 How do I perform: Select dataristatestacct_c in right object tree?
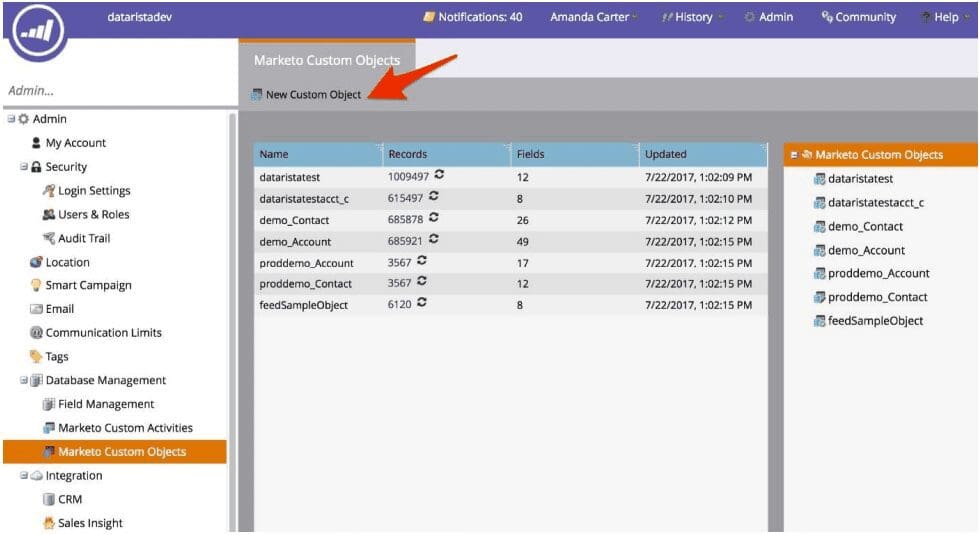[x=875, y=203]
